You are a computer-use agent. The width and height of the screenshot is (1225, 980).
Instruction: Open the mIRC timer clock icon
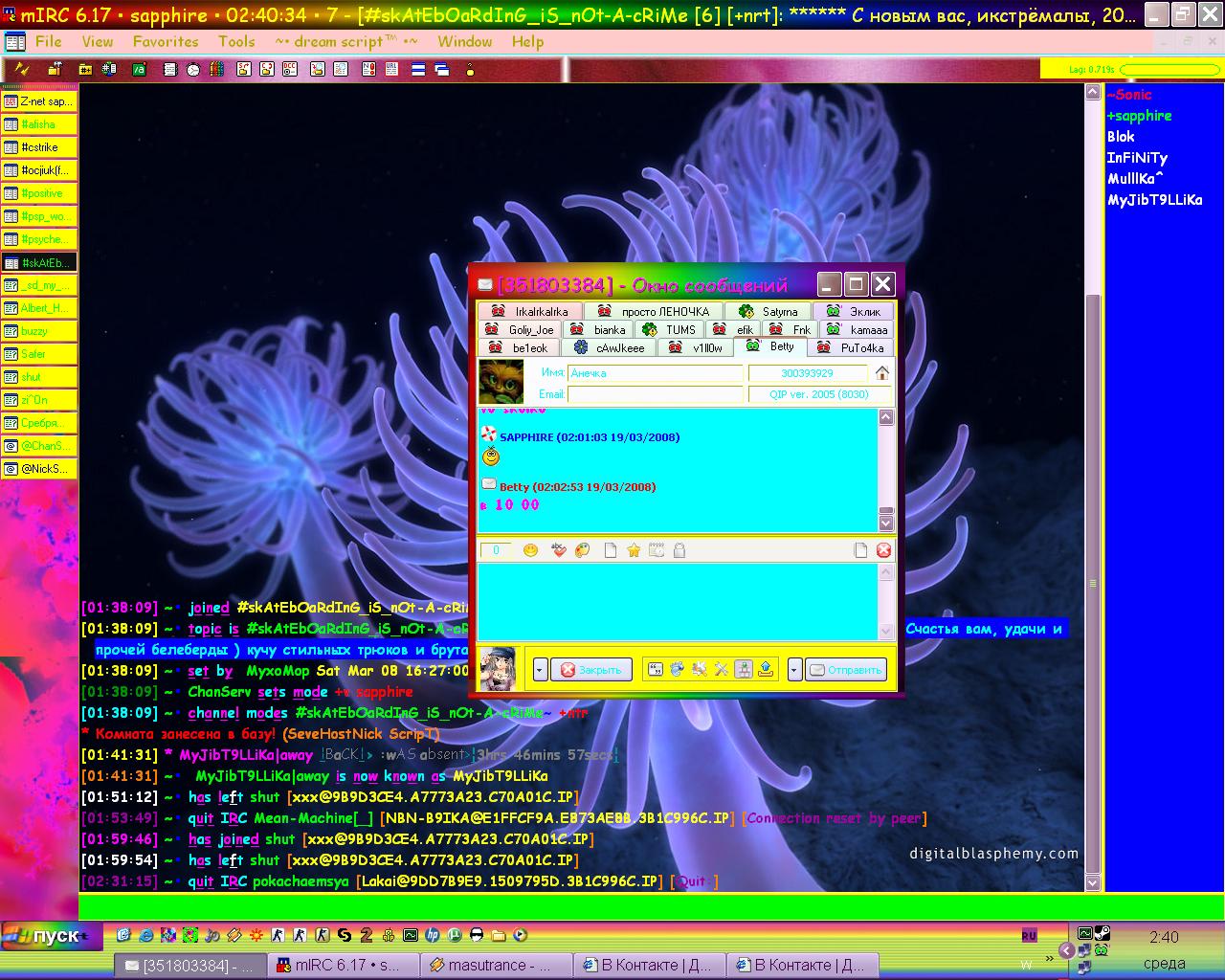point(193,69)
